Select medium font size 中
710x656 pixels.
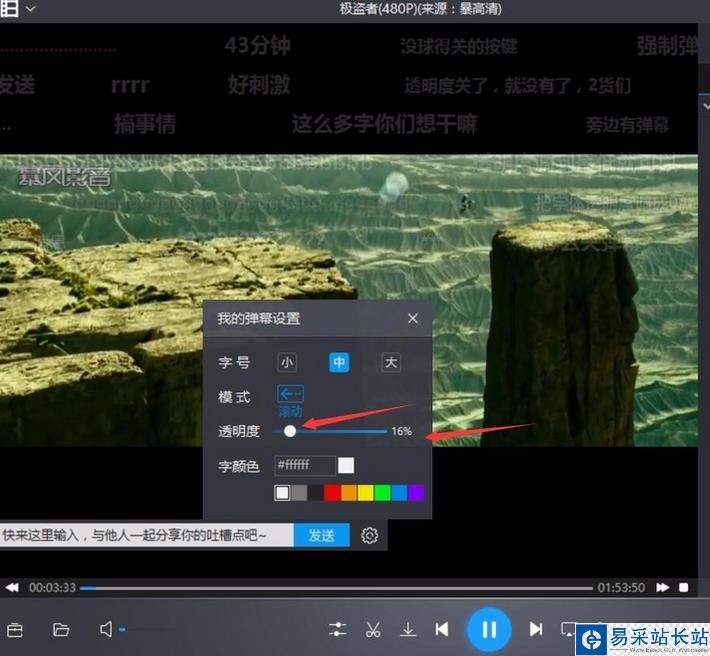pyautogui.click(x=339, y=362)
